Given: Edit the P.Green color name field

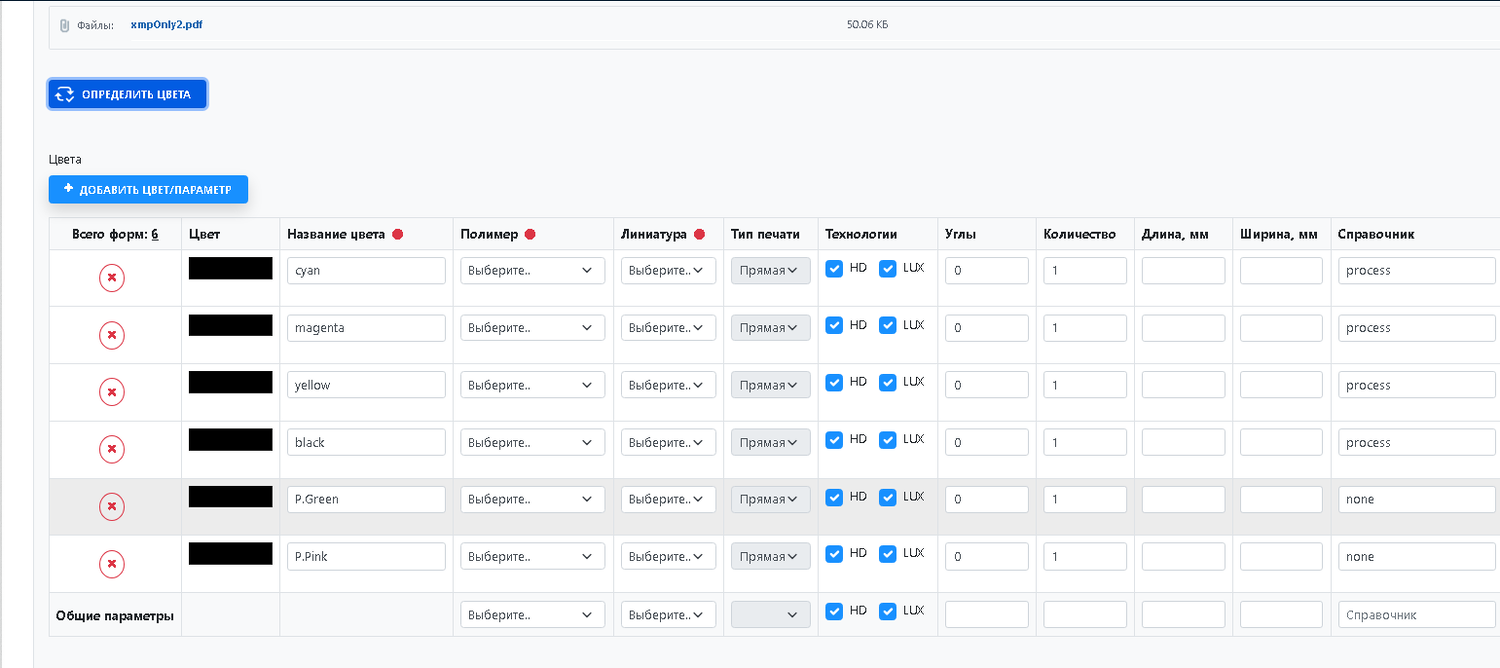Looking at the screenshot, I should coord(366,499).
